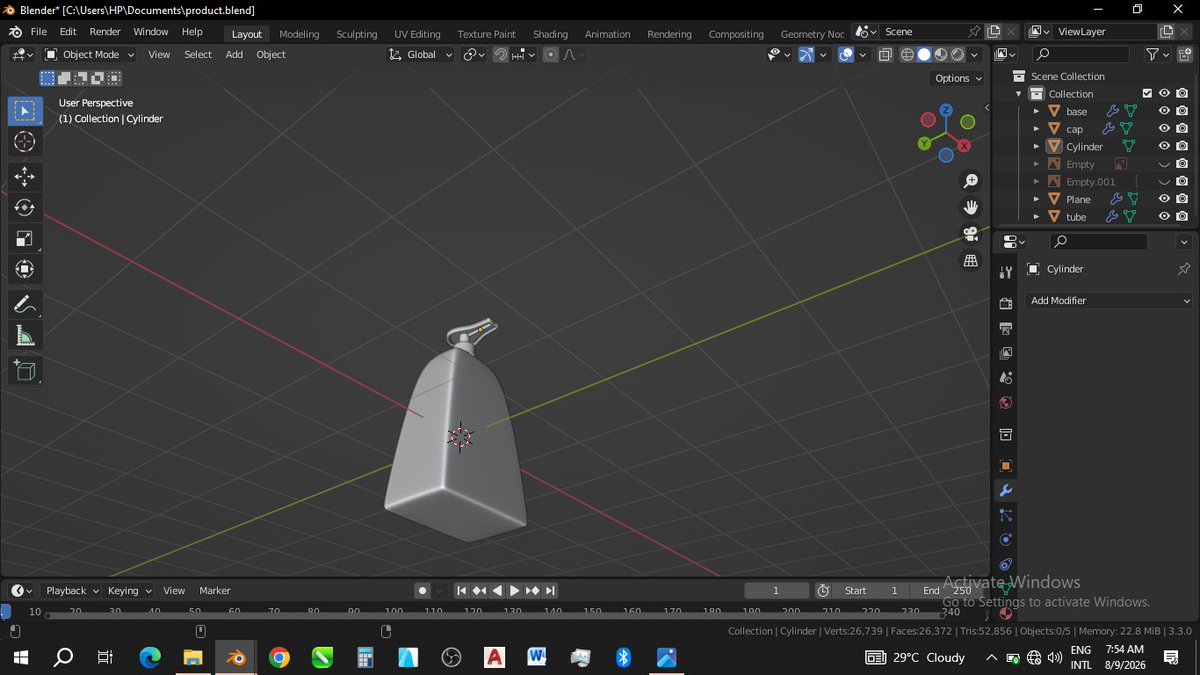Open the Playback dropdown in timeline
Viewport: 1200px width, 675px height.
click(x=71, y=591)
